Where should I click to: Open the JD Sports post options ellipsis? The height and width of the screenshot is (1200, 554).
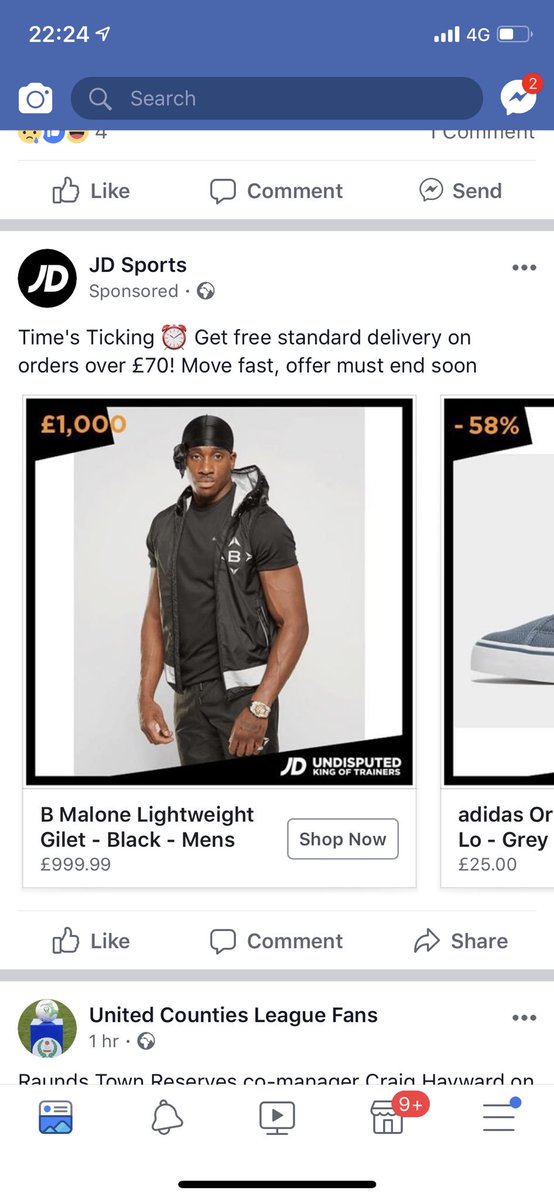point(524,267)
